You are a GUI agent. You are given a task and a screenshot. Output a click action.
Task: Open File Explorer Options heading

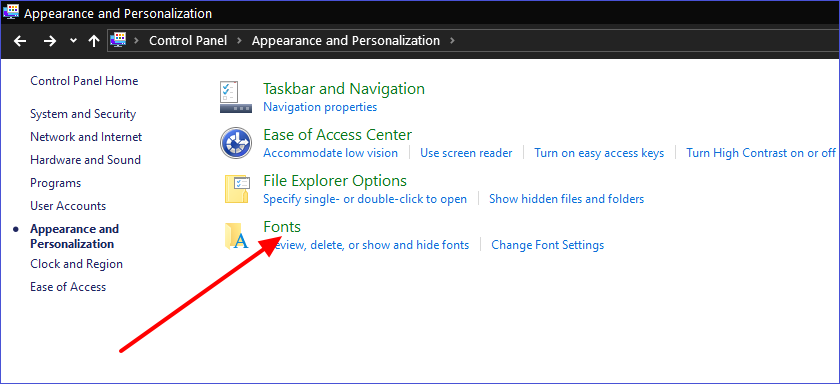[x=335, y=180]
